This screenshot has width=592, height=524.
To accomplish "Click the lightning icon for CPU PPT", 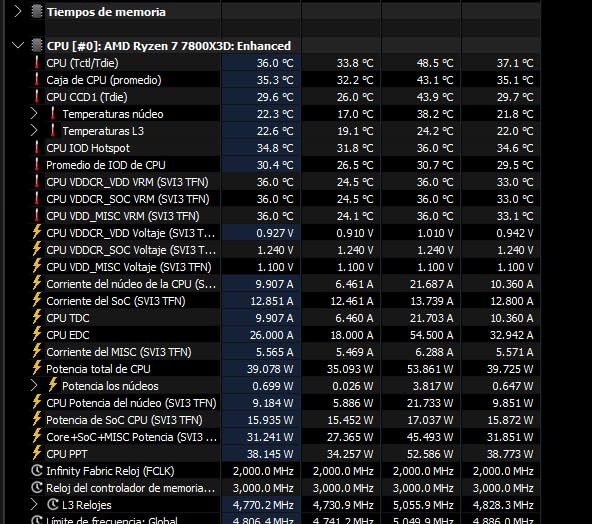I will [x=37, y=453].
